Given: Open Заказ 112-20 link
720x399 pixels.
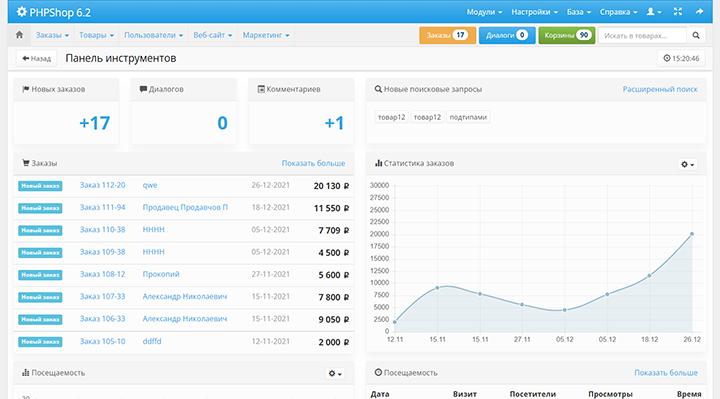Looking at the screenshot, I should pos(102,185).
